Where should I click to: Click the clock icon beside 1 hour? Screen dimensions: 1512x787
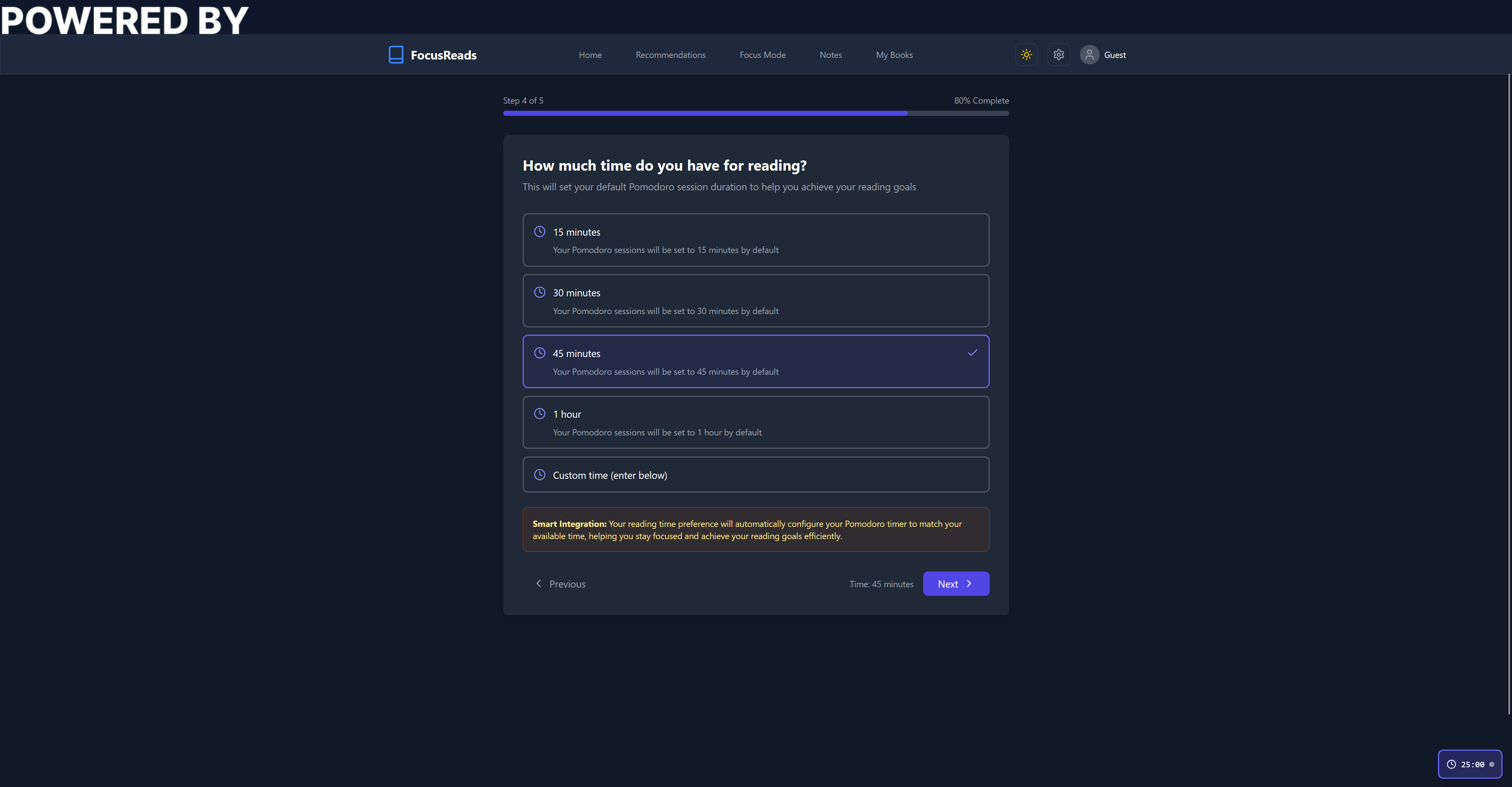pyautogui.click(x=540, y=413)
